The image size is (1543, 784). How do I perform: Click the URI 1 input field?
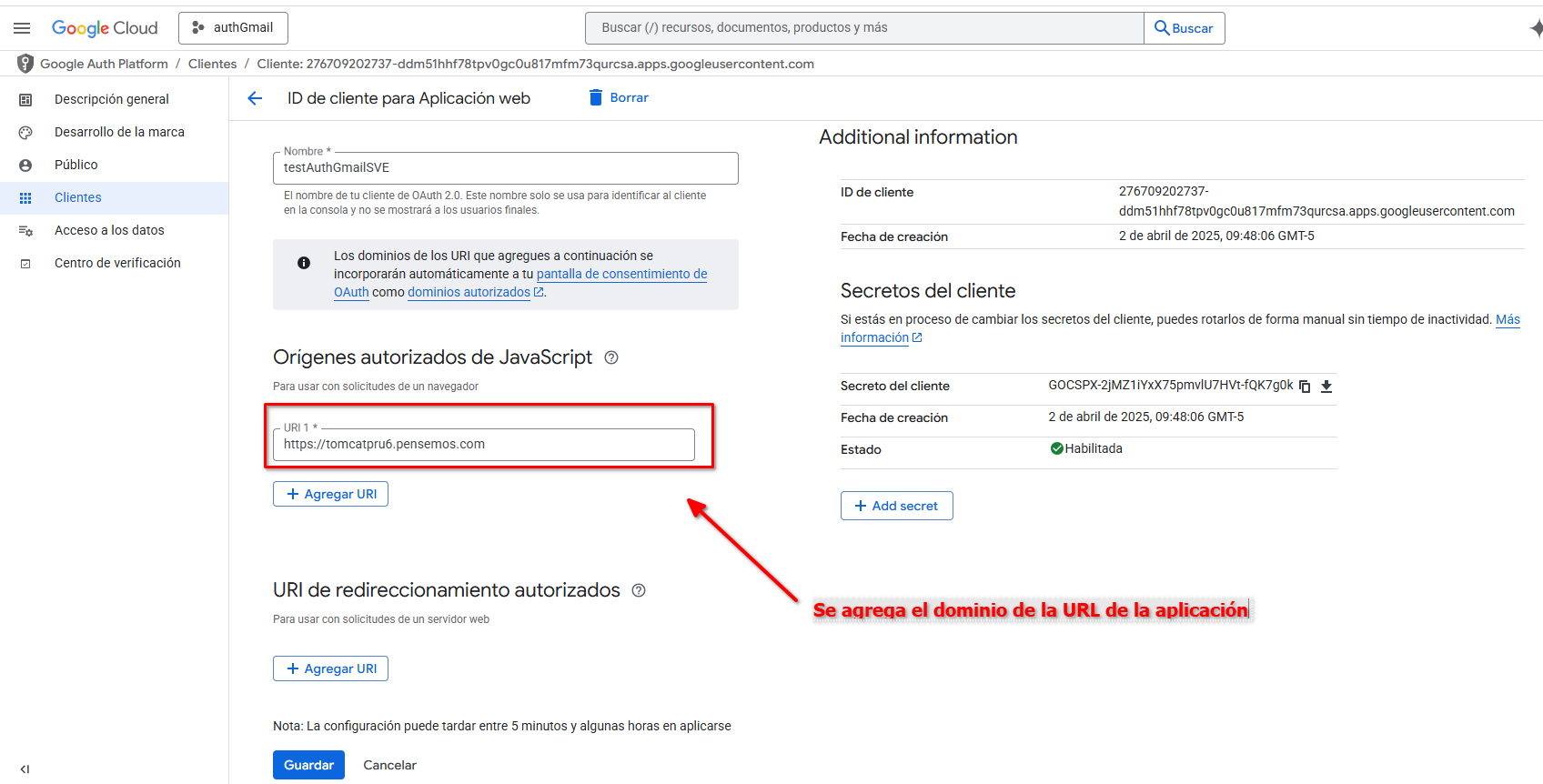(483, 445)
